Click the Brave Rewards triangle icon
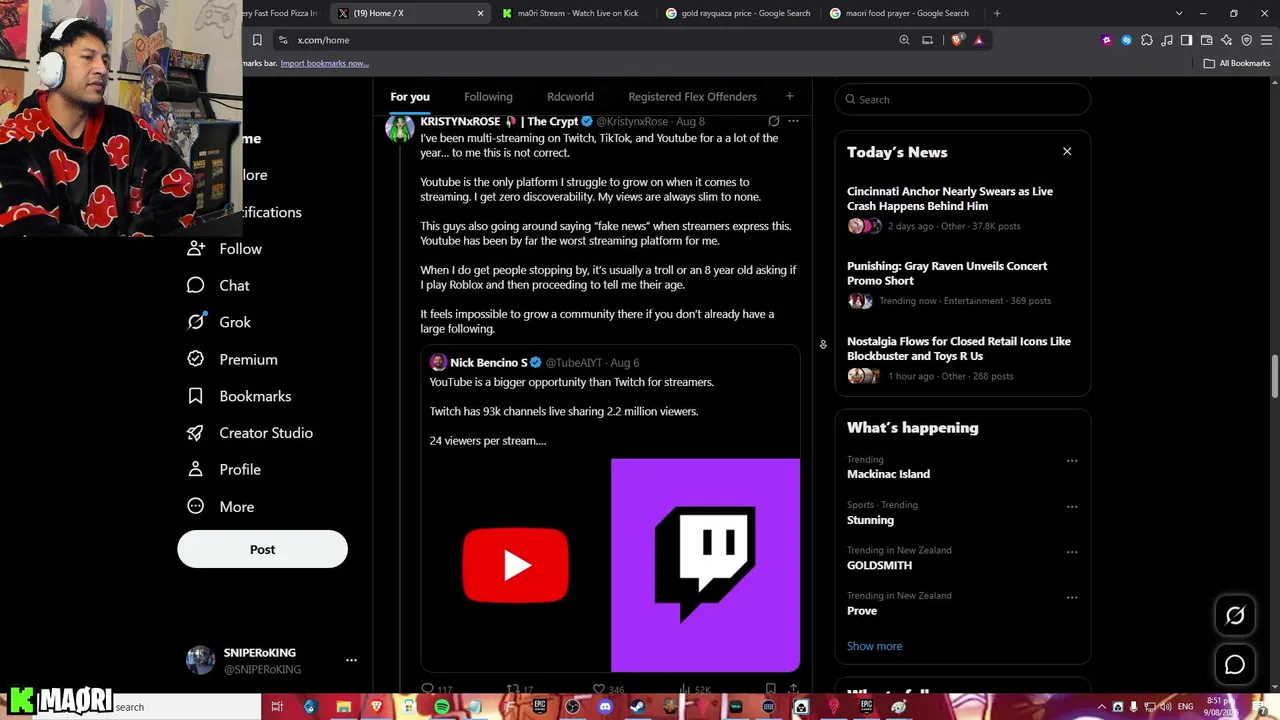The height and width of the screenshot is (720, 1280). 978,40
